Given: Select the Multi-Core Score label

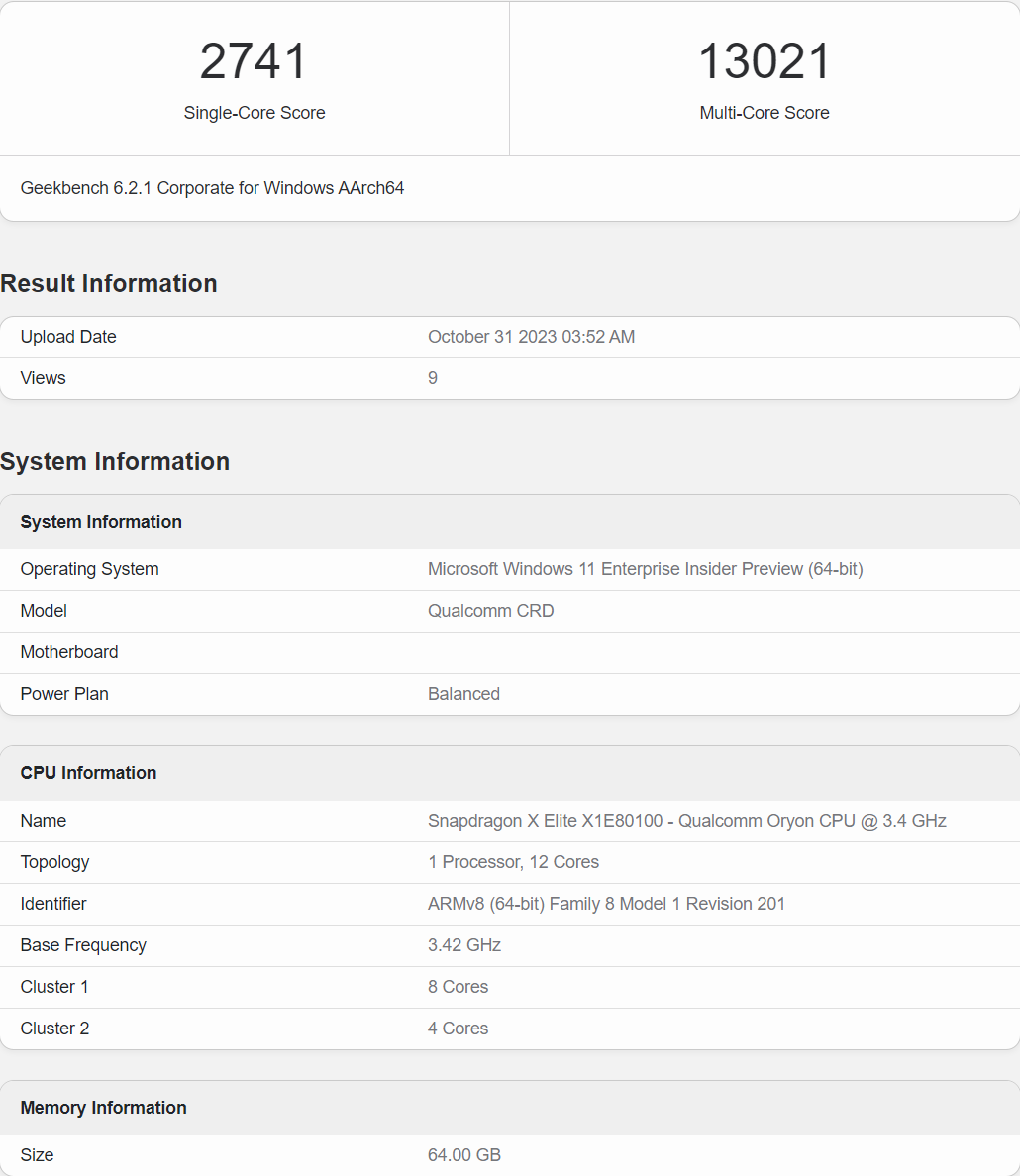Looking at the screenshot, I should (765, 113).
